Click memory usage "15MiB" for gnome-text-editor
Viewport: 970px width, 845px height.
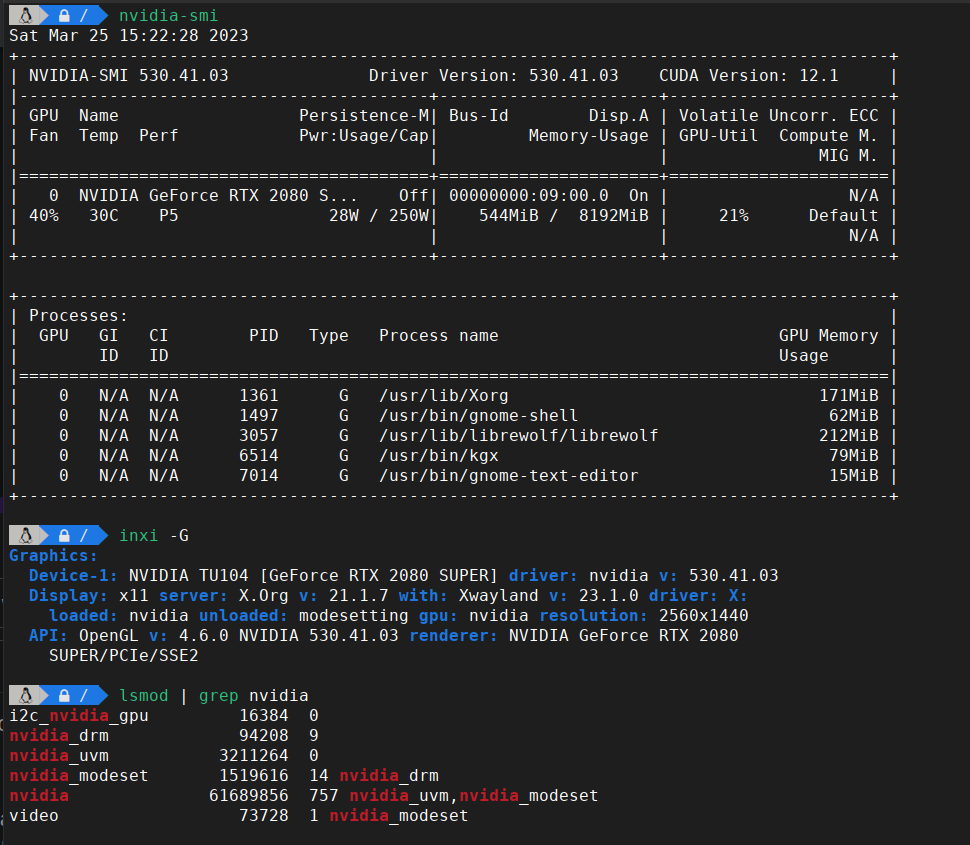pos(854,475)
